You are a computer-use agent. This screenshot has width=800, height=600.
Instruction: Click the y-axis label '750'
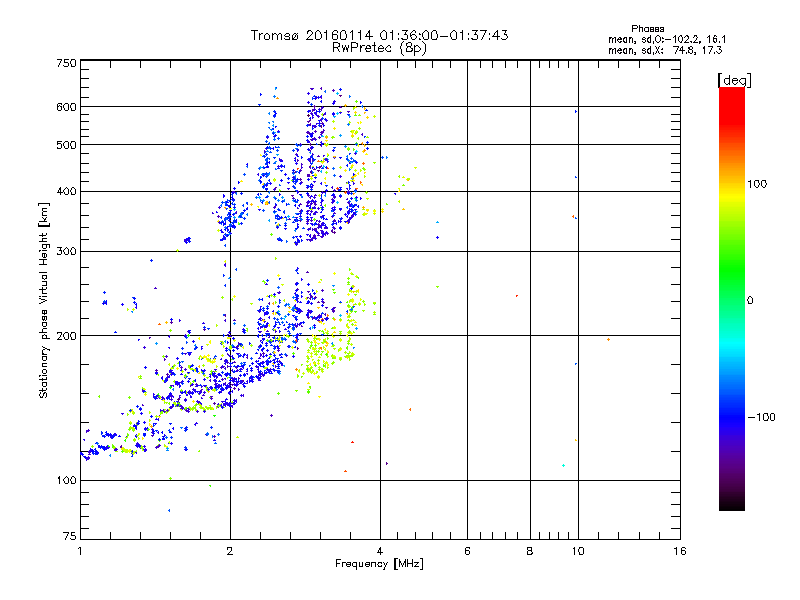click(x=67, y=63)
